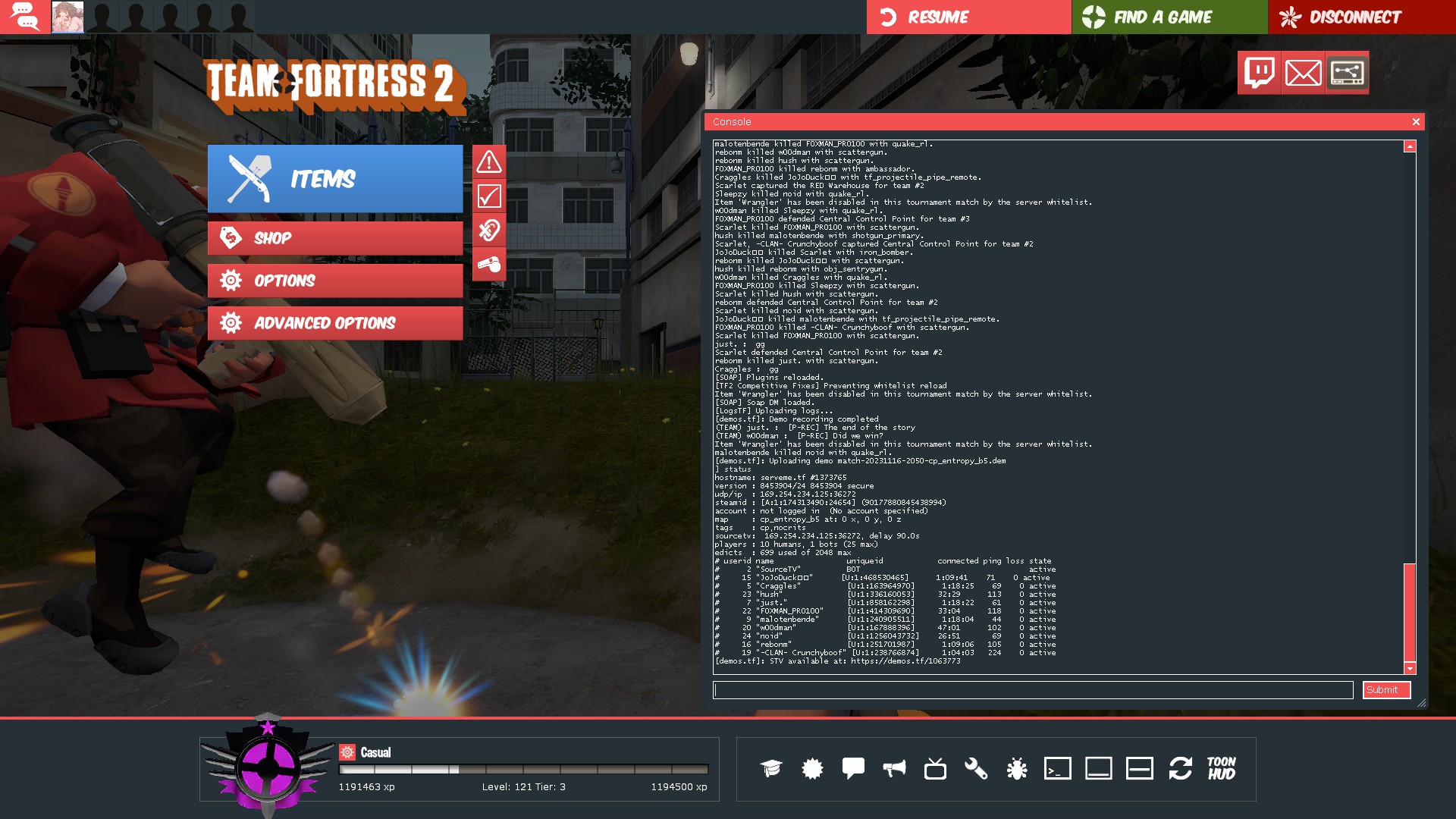Click the demos.tf STV link line
This screenshot has height=819, width=1456.
(x=837, y=661)
